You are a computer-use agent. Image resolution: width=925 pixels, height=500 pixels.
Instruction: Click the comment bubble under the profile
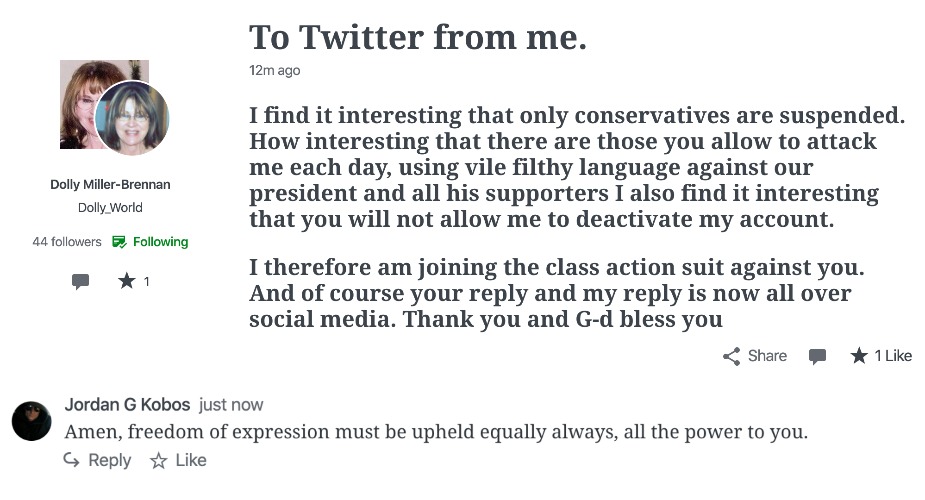(80, 281)
